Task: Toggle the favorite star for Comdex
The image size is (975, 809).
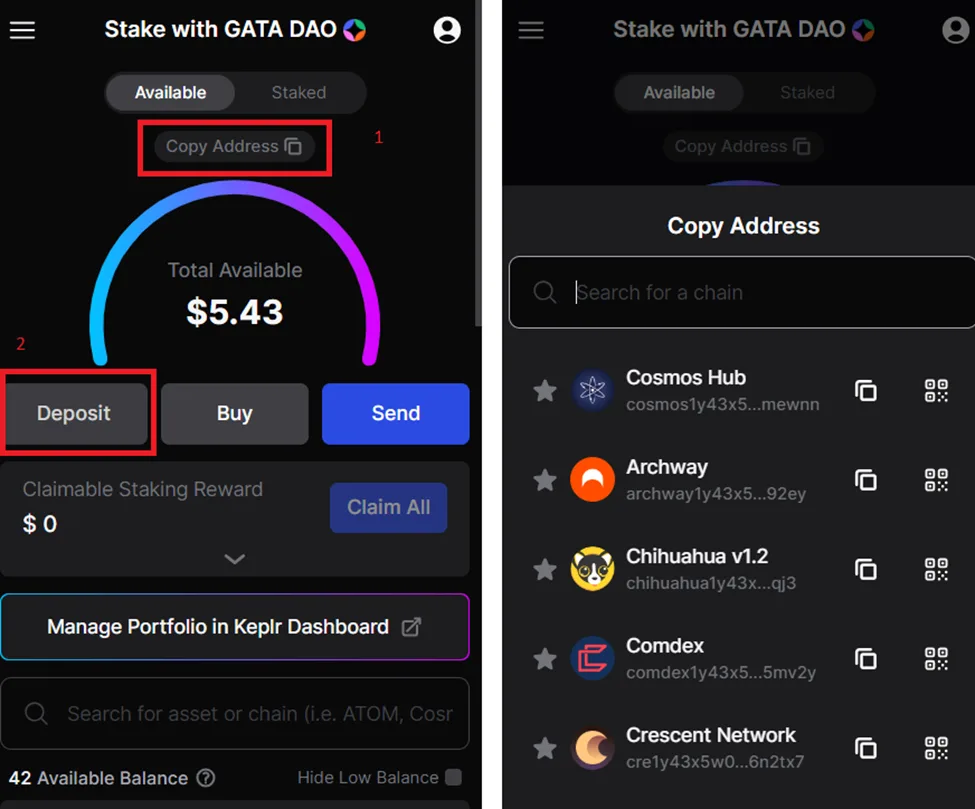Action: tap(545, 659)
